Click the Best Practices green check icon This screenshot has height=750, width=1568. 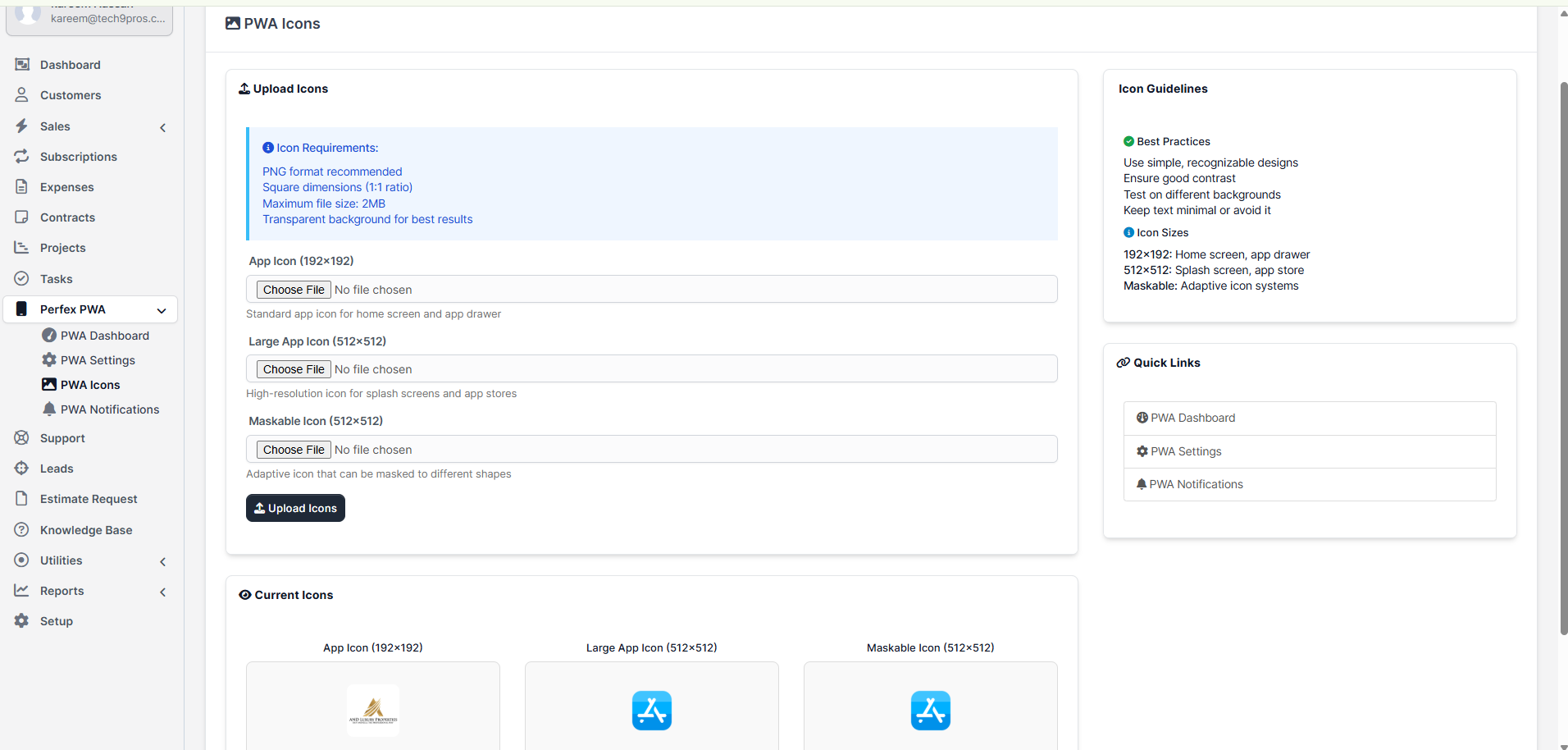click(x=1128, y=141)
